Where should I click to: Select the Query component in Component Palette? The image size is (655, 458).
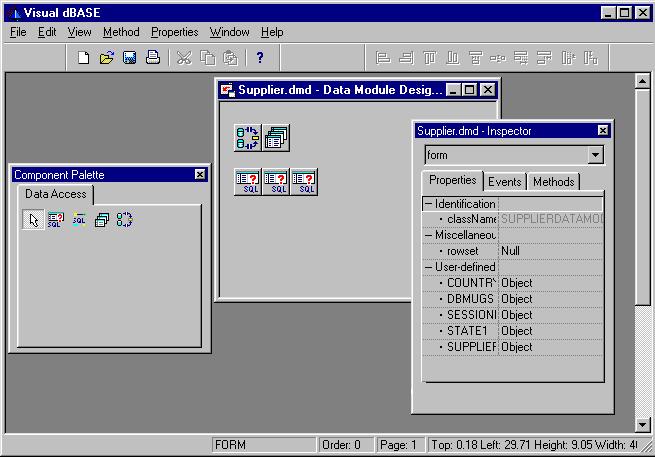tap(56, 220)
